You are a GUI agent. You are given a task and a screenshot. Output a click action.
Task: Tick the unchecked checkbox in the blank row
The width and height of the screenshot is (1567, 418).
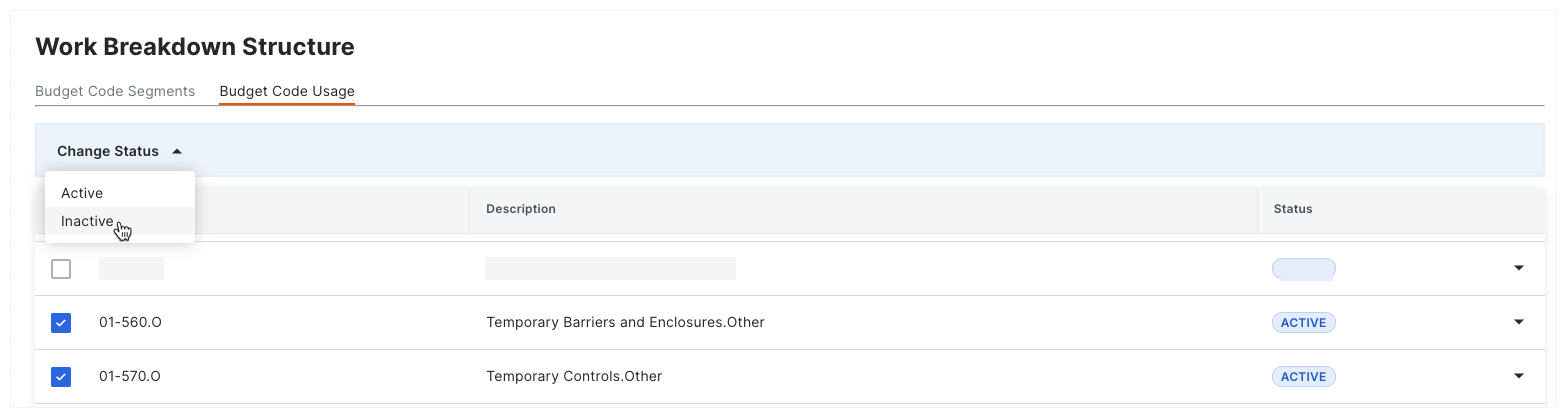61,268
